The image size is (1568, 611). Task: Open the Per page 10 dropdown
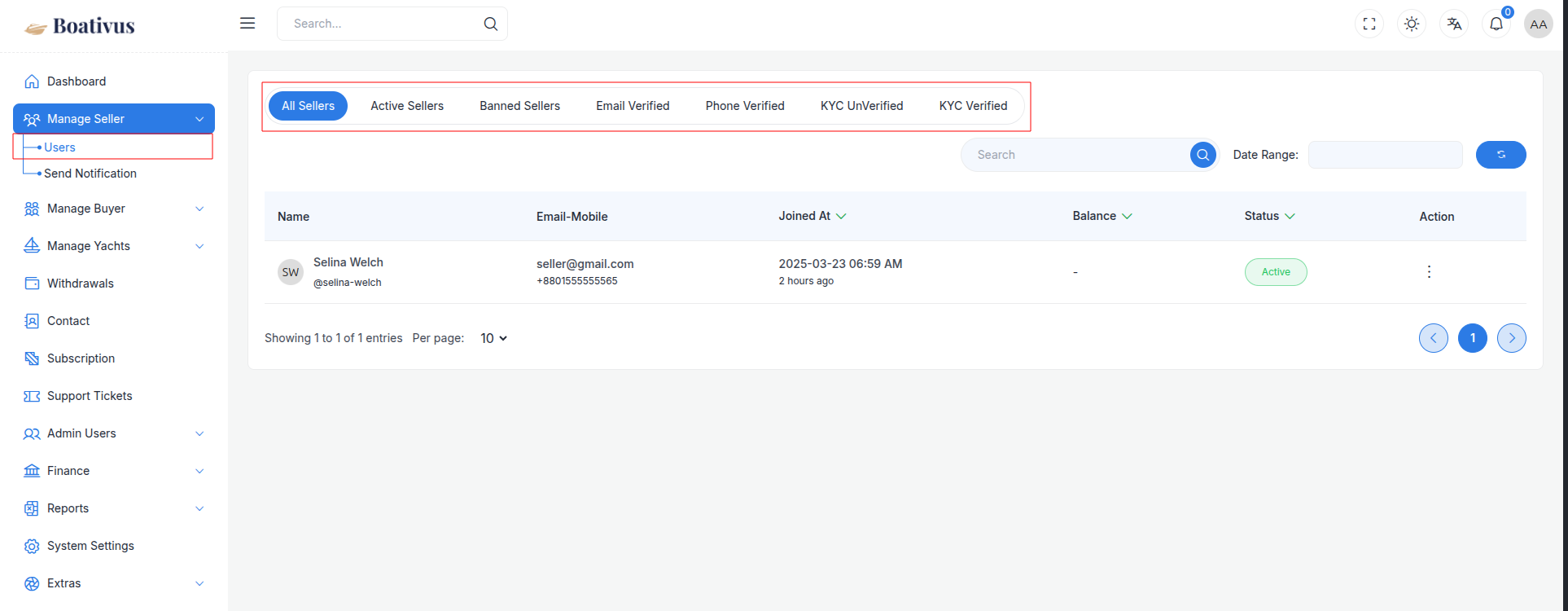click(x=493, y=338)
